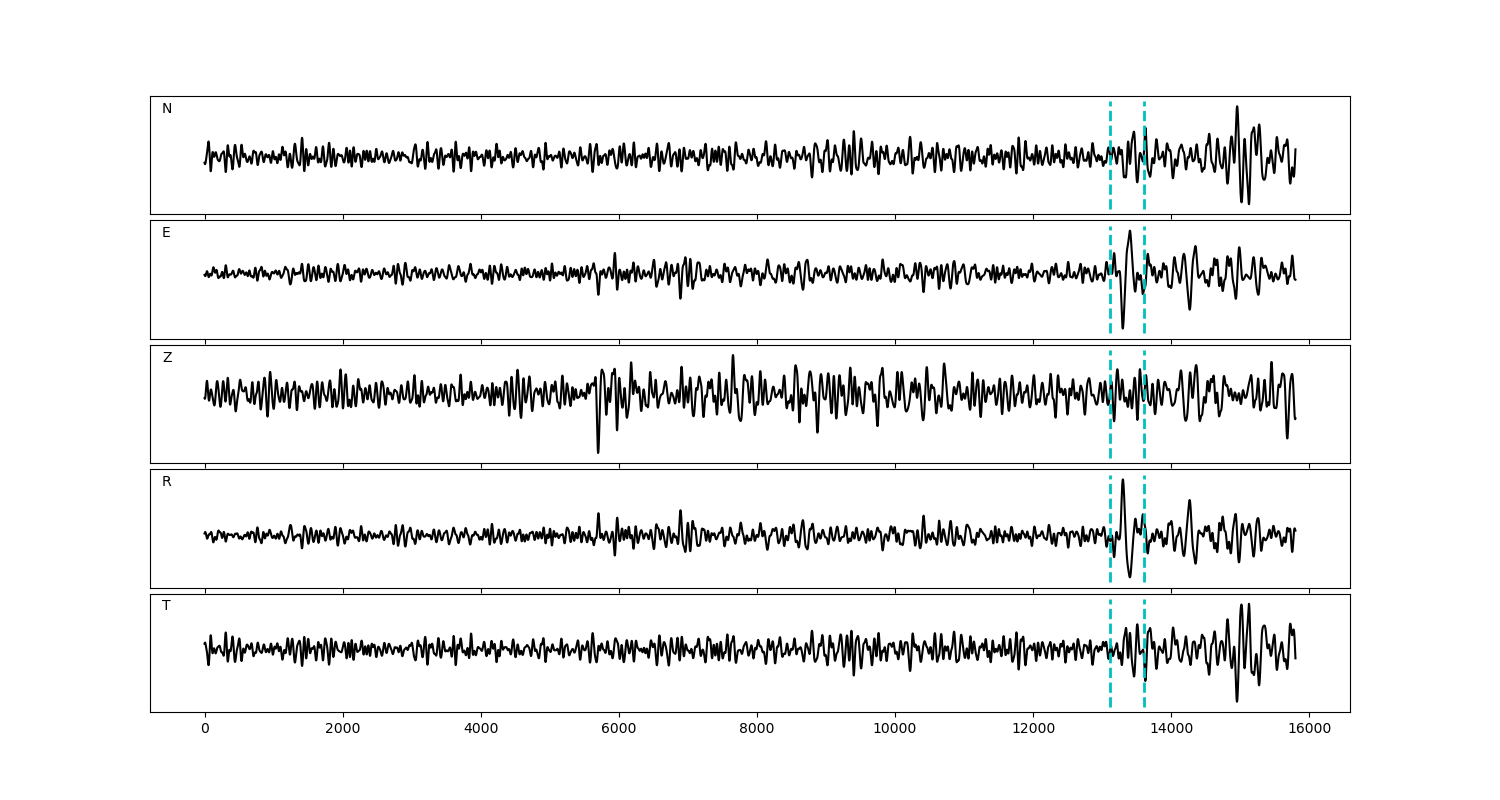Select the T component label in bottom panel

(166, 606)
